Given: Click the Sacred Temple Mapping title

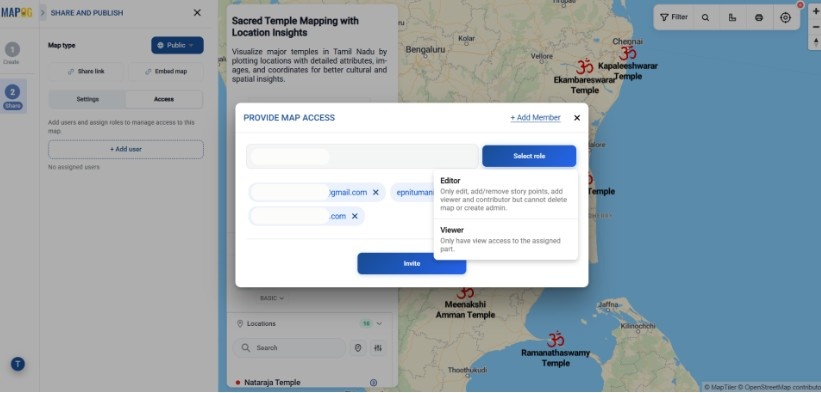Looking at the screenshot, I should [295, 27].
